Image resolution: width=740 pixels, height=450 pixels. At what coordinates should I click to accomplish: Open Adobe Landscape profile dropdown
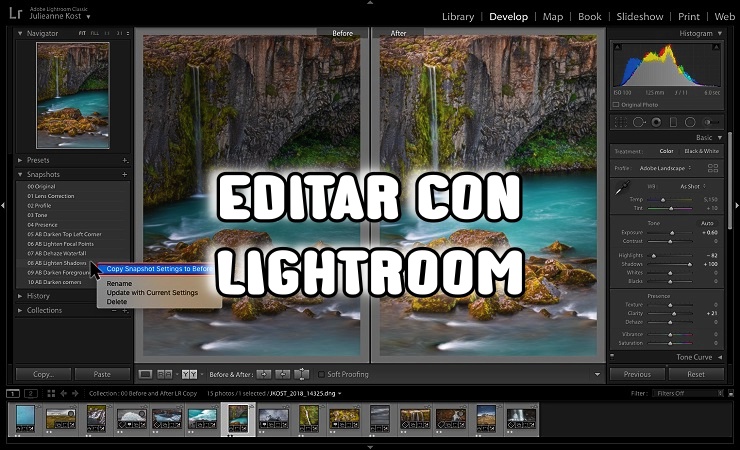[x=665, y=168]
